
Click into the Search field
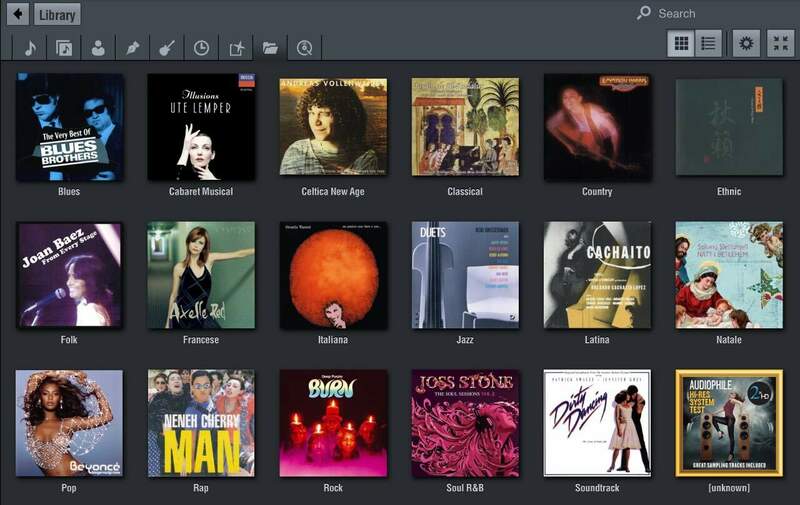(710, 13)
